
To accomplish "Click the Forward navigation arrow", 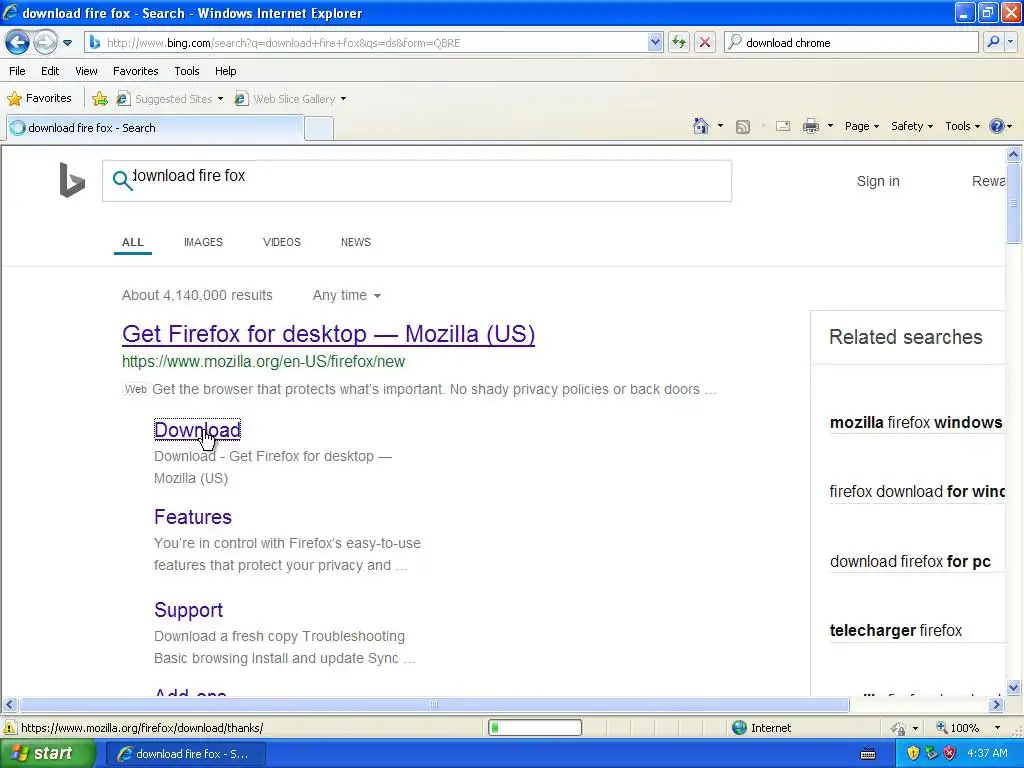I will pos(45,42).
